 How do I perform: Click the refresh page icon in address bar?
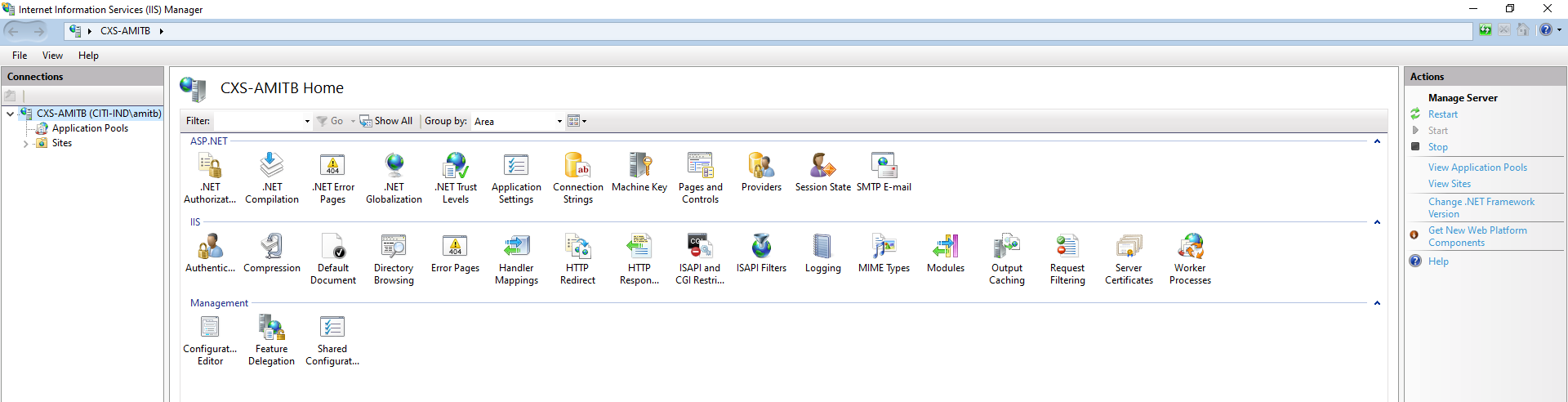coord(1485,29)
